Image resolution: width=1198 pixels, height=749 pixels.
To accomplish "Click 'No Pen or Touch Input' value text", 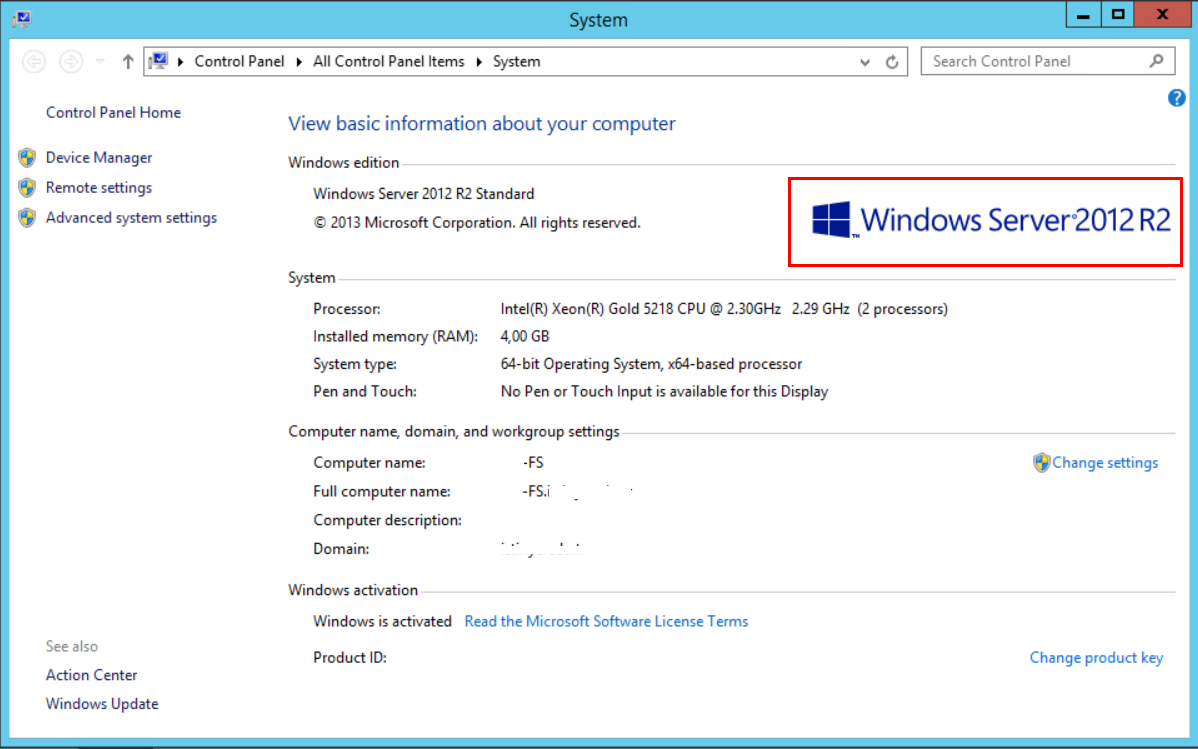I will 664,391.
